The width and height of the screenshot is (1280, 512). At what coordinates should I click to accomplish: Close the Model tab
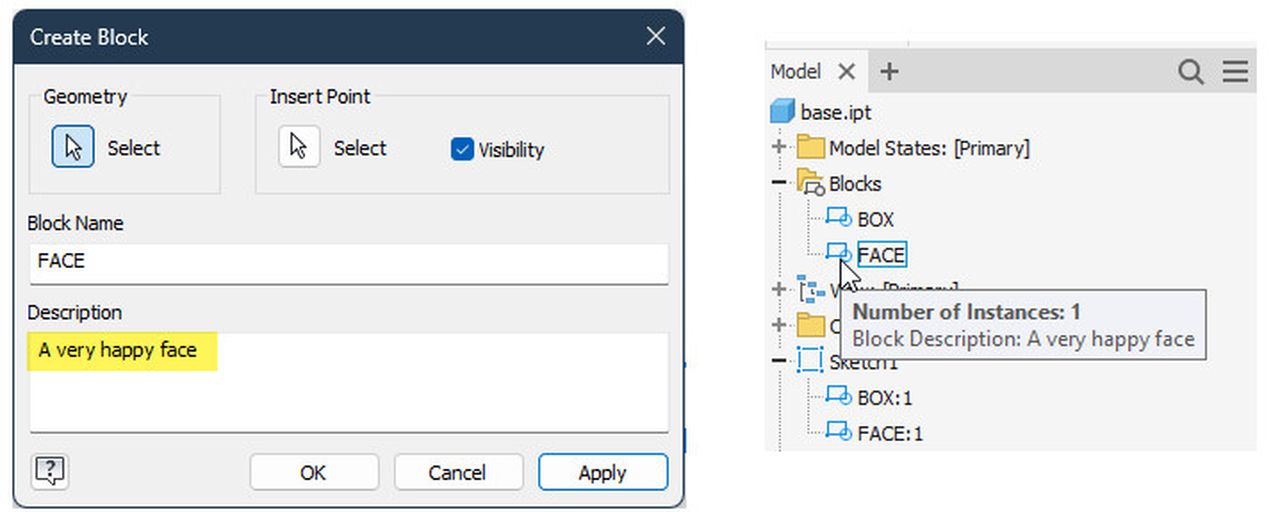846,72
